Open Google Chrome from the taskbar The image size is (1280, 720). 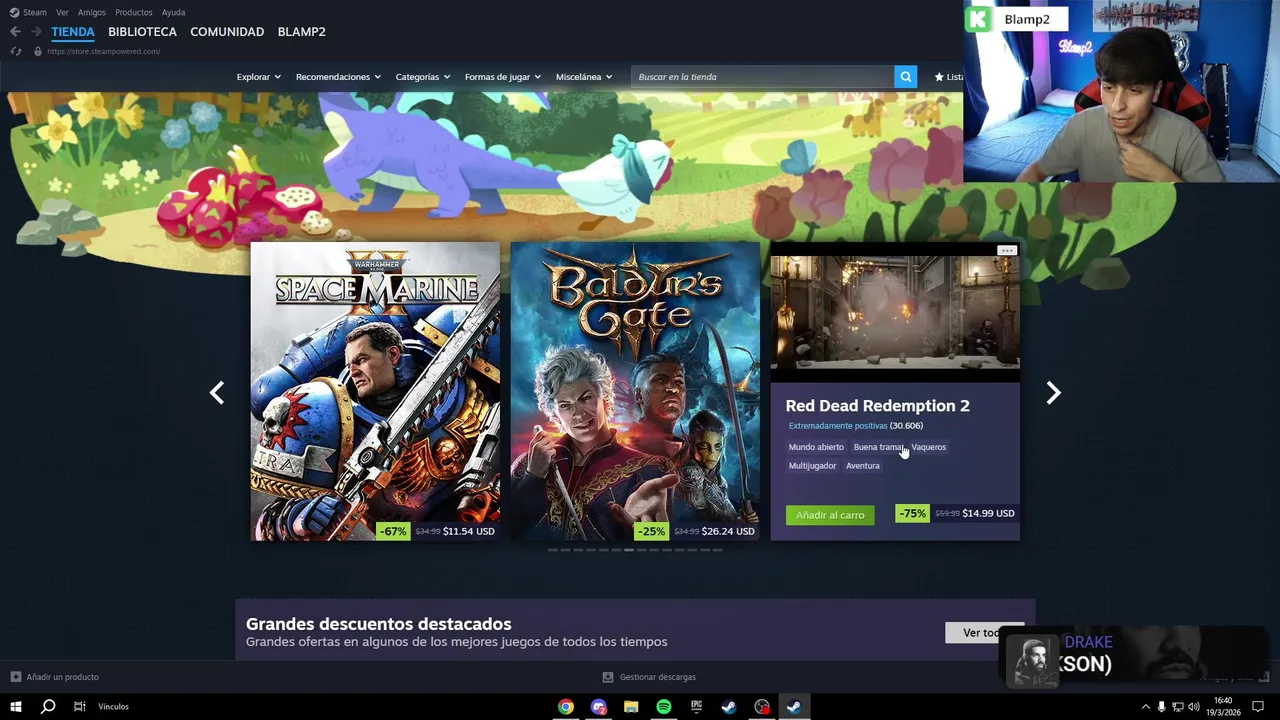pyautogui.click(x=566, y=707)
